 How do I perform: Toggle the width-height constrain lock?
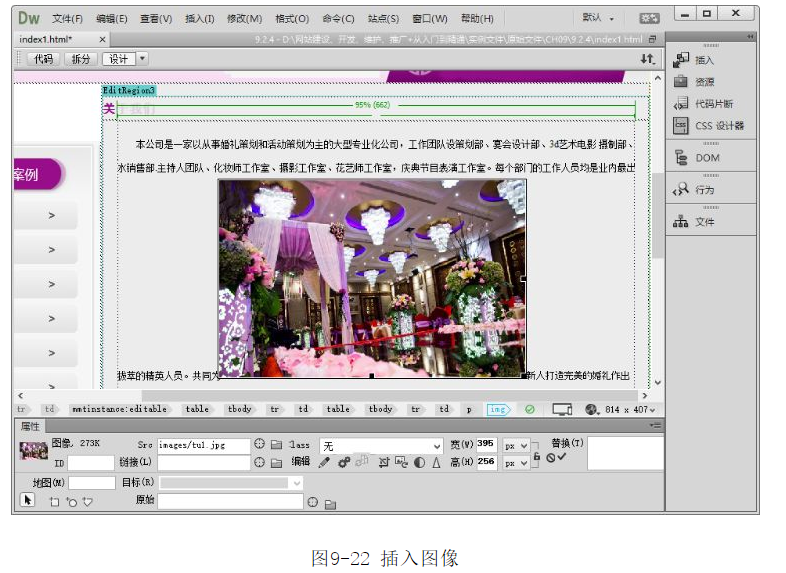click(537, 455)
